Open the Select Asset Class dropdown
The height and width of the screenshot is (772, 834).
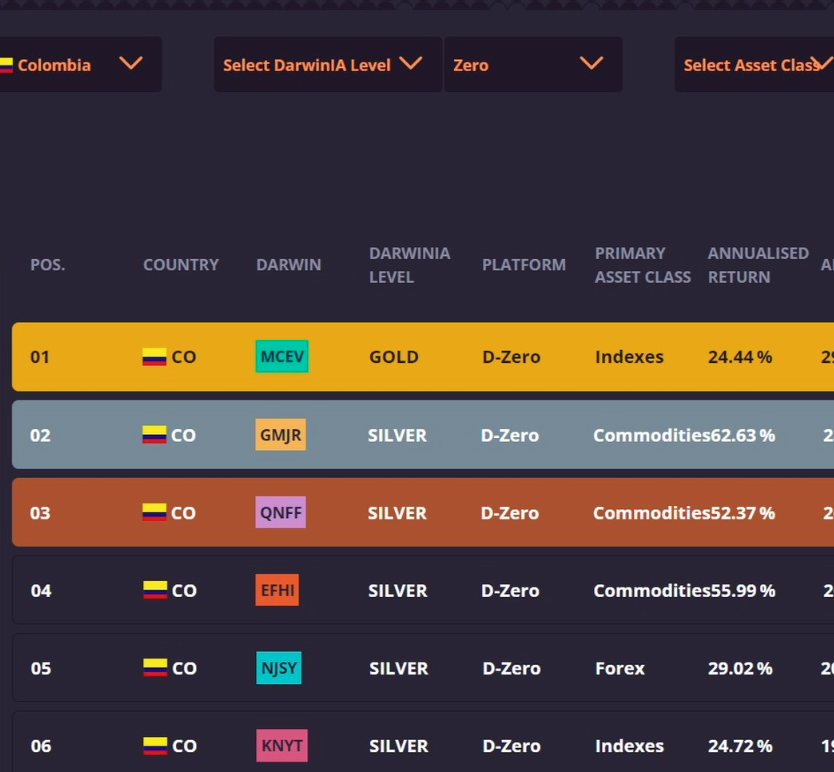tap(754, 65)
